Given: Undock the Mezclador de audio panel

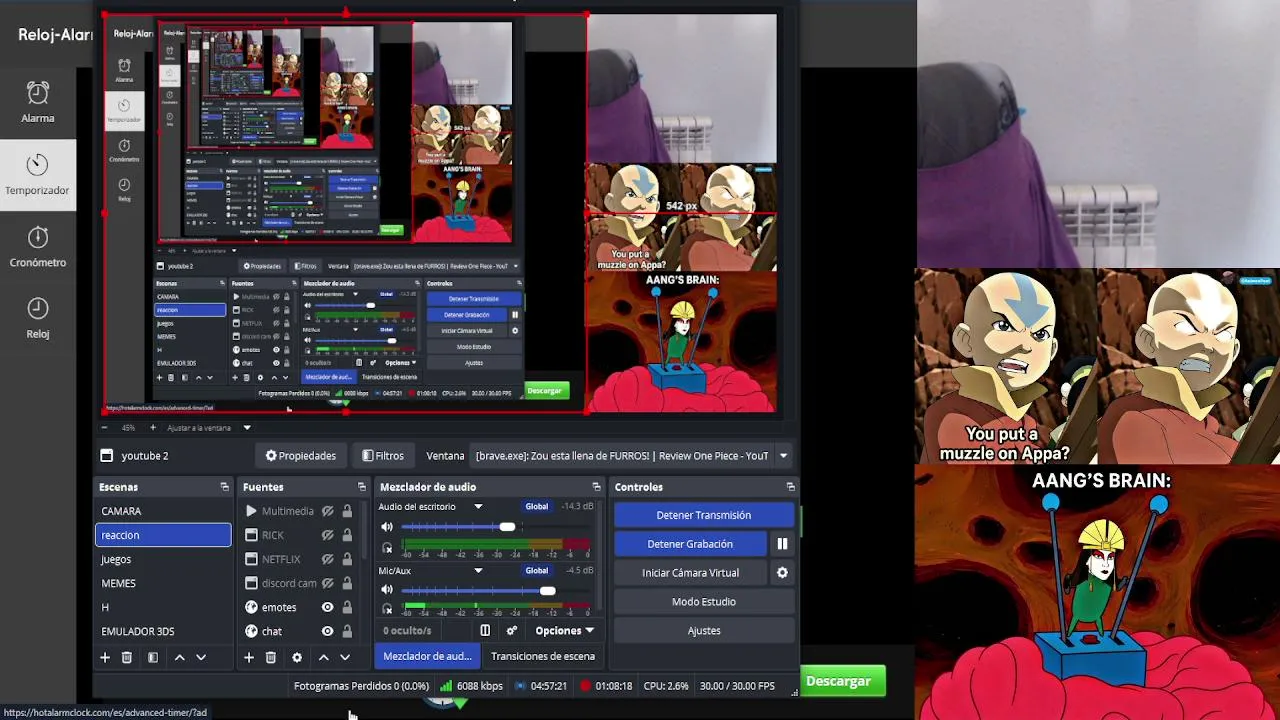Looking at the screenshot, I should (596, 487).
